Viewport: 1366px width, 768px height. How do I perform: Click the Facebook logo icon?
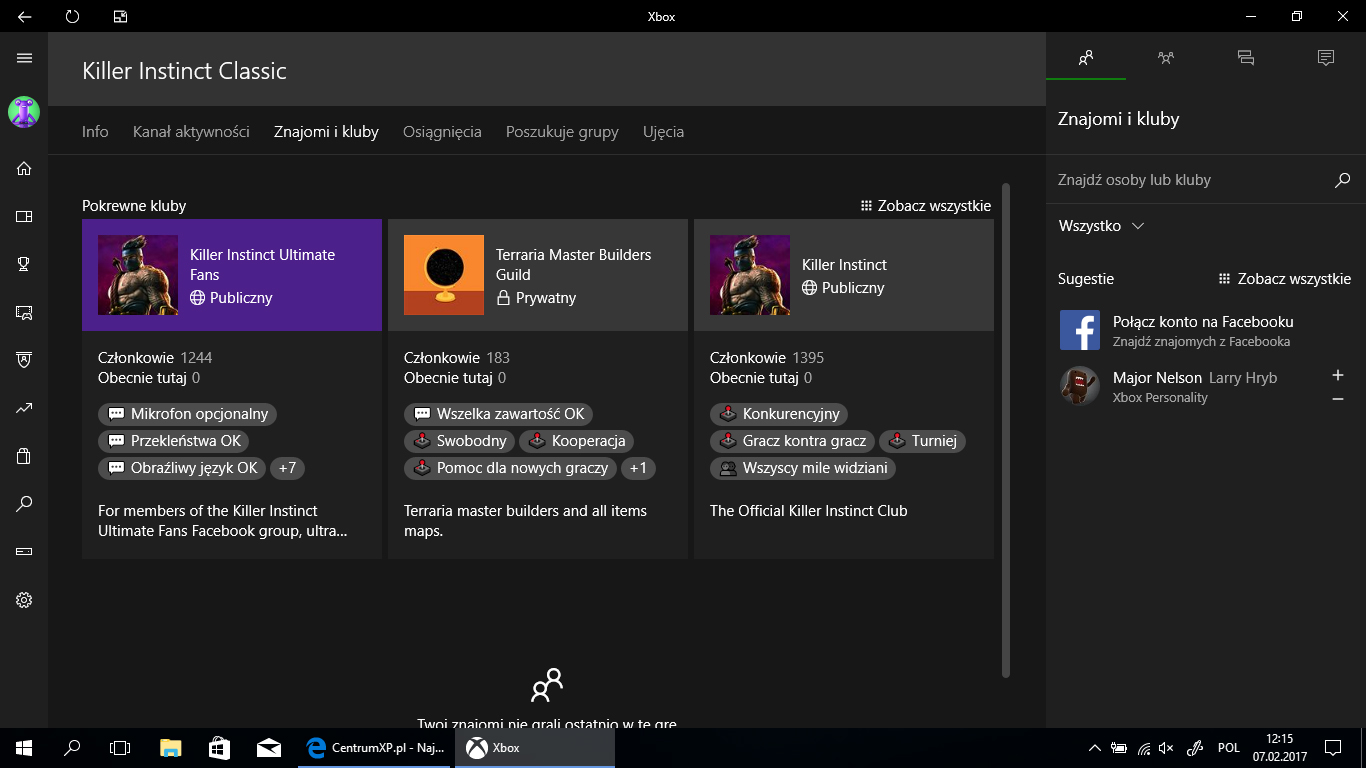tap(1080, 330)
